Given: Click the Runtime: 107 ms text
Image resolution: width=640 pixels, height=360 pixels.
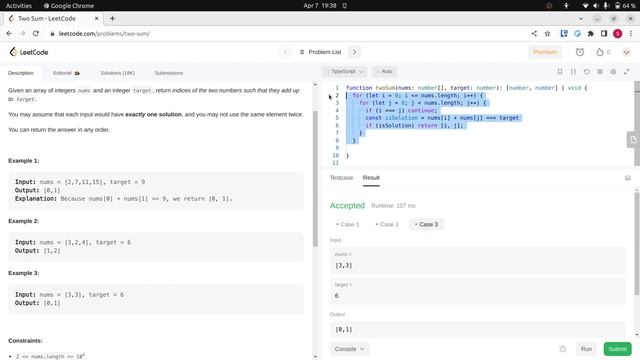Looking at the screenshot, I should (x=393, y=206).
